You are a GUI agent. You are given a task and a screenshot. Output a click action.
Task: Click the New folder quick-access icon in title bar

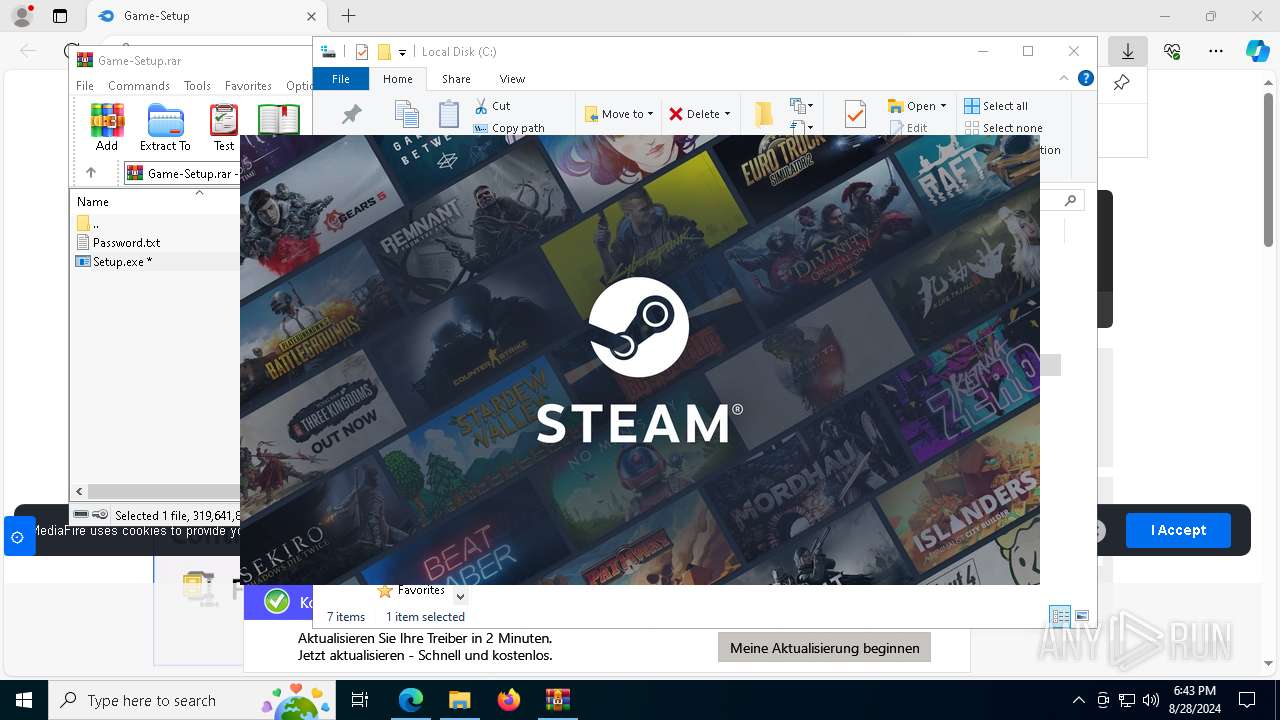coord(384,52)
